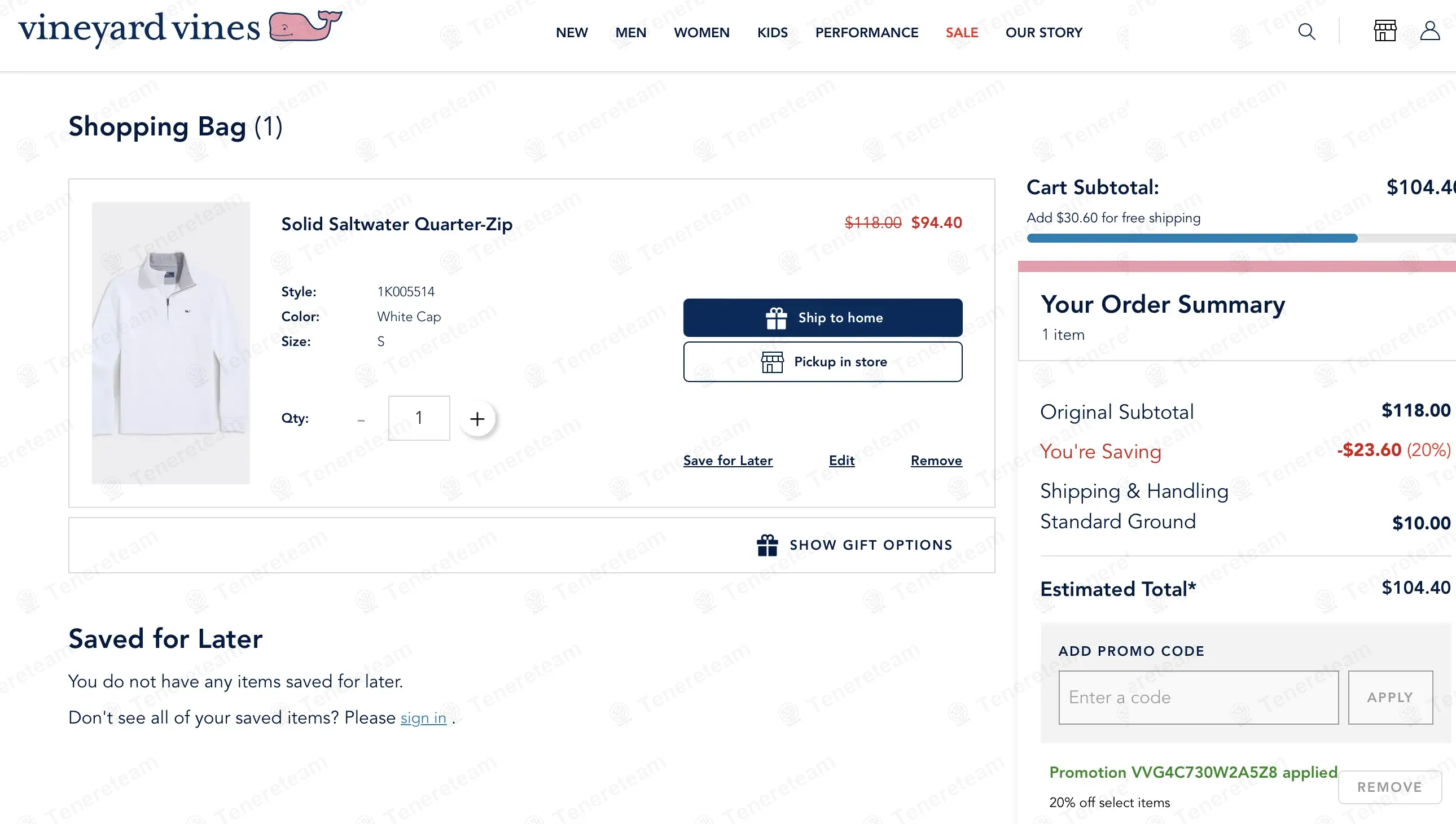Click Save for Later link
1456x824 pixels.
727,461
